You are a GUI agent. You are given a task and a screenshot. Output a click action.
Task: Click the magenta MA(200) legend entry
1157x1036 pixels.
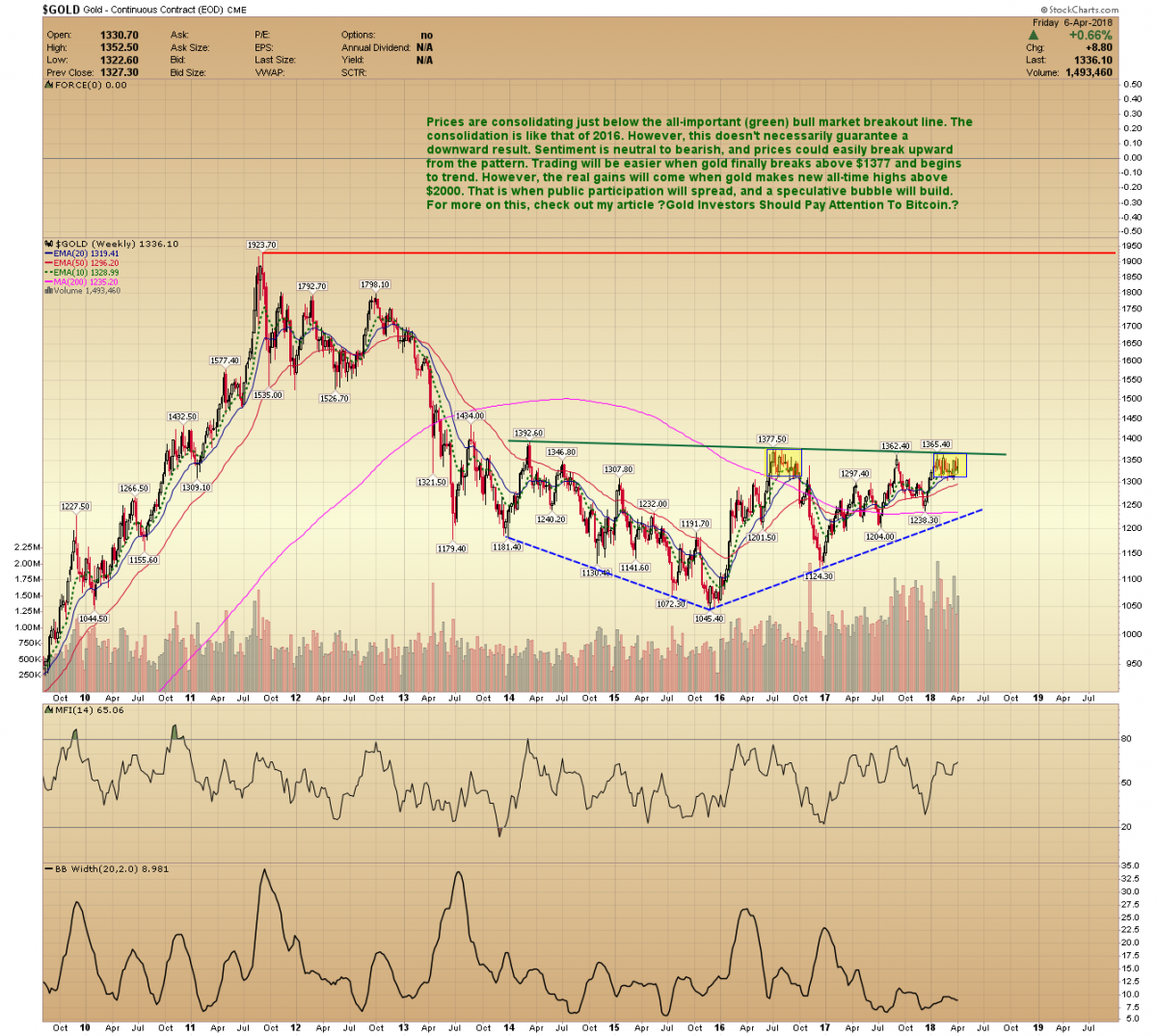[x=87, y=281]
